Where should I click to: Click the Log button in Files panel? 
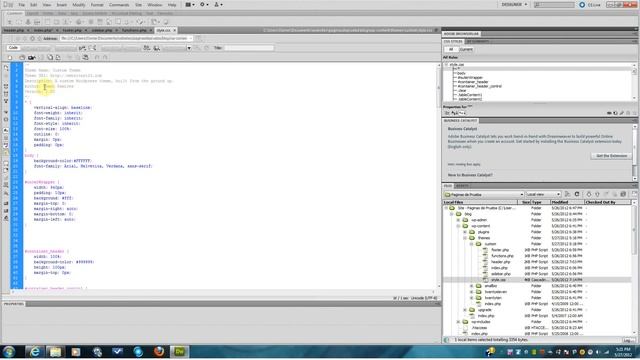click(x=628, y=340)
